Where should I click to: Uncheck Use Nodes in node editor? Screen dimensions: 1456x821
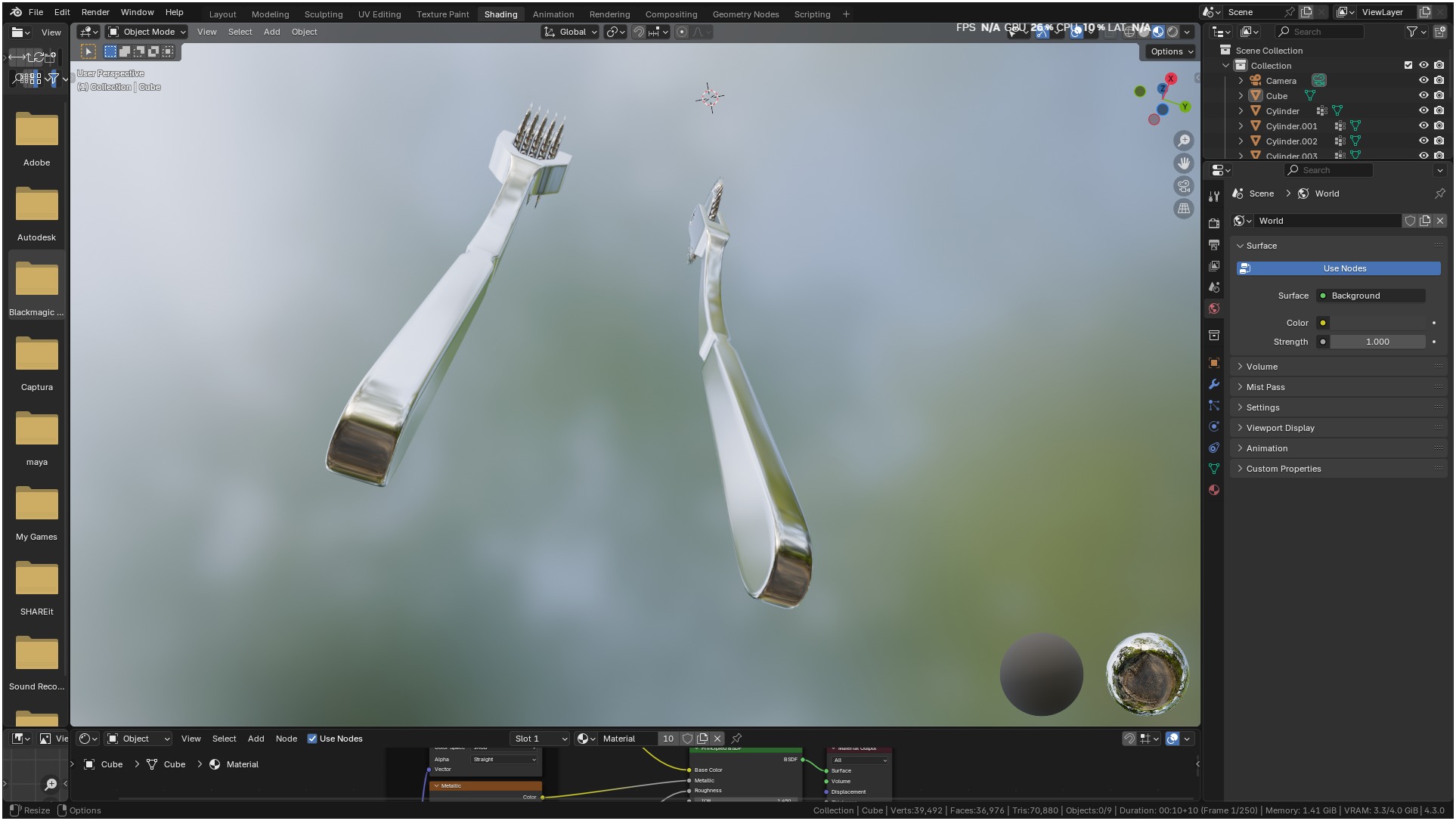click(312, 739)
